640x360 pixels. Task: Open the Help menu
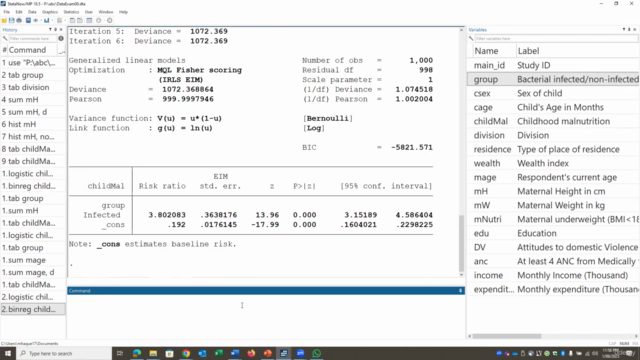123,12
